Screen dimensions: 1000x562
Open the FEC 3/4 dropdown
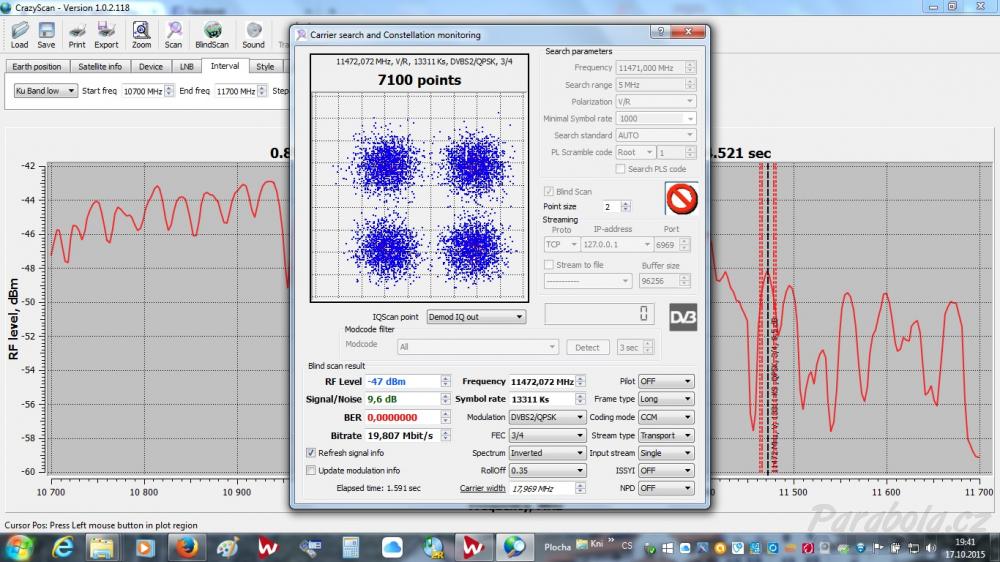tap(547, 435)
